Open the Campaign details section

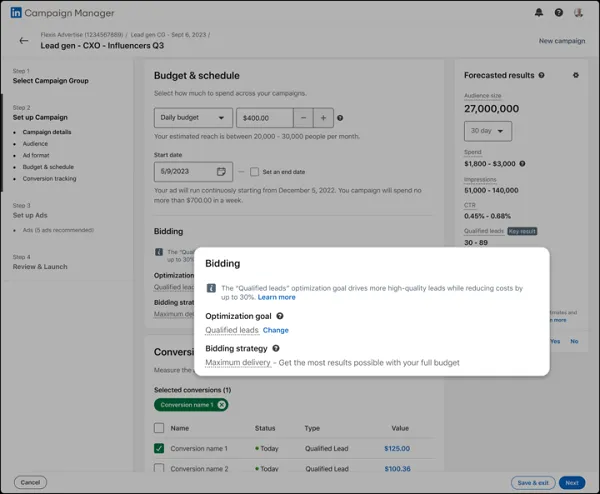click(47, 132)
